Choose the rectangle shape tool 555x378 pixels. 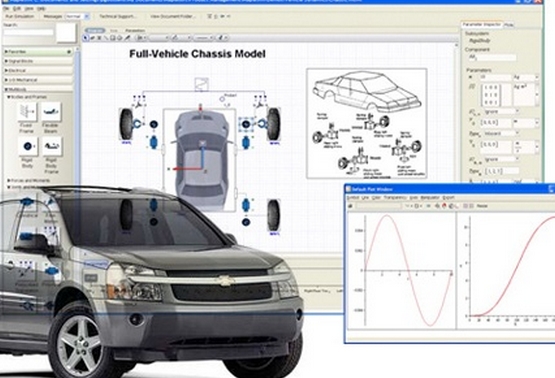pyautogui.click(x=113, y=38)
